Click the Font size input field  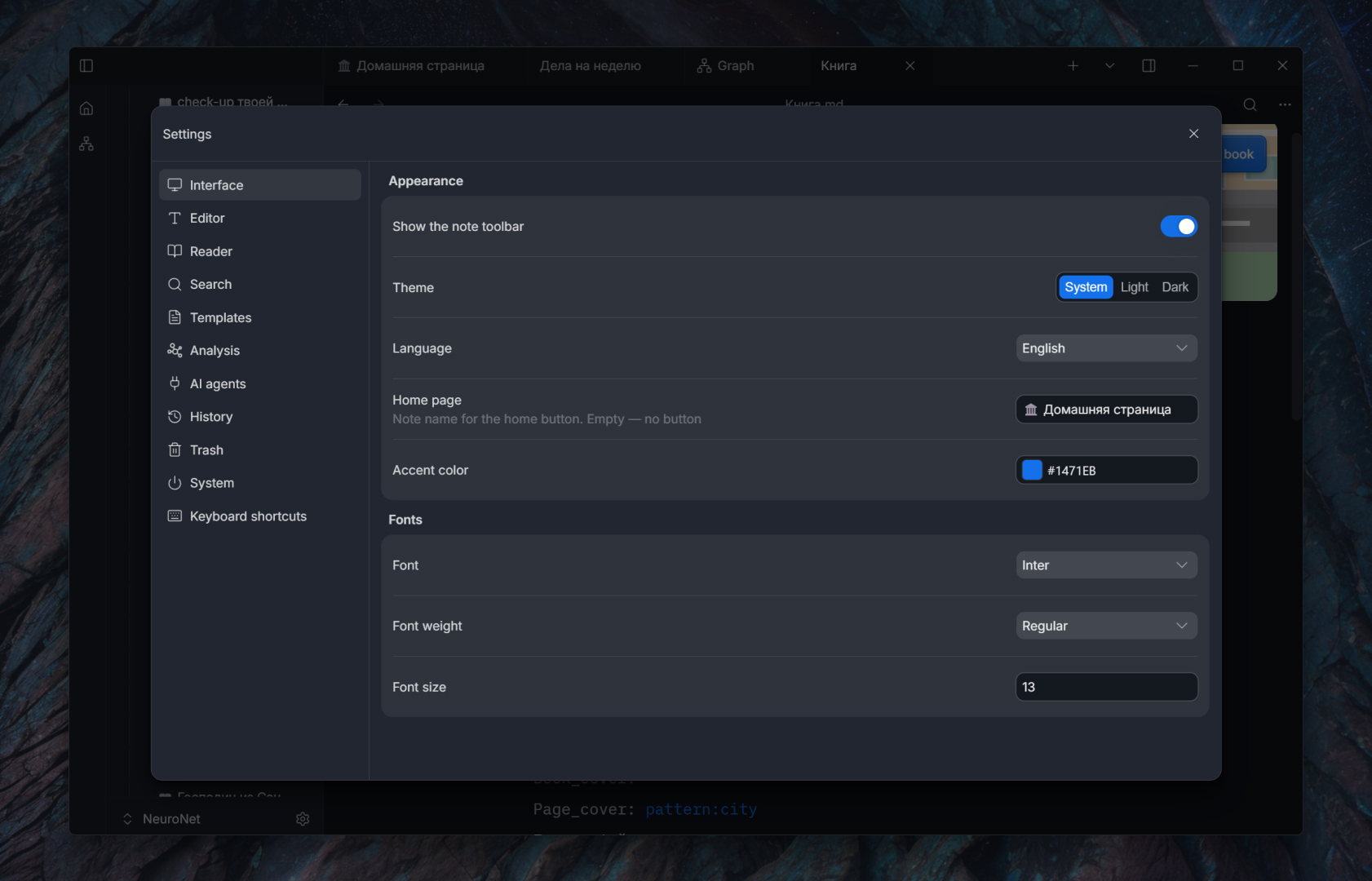[x=1106, y=687]
